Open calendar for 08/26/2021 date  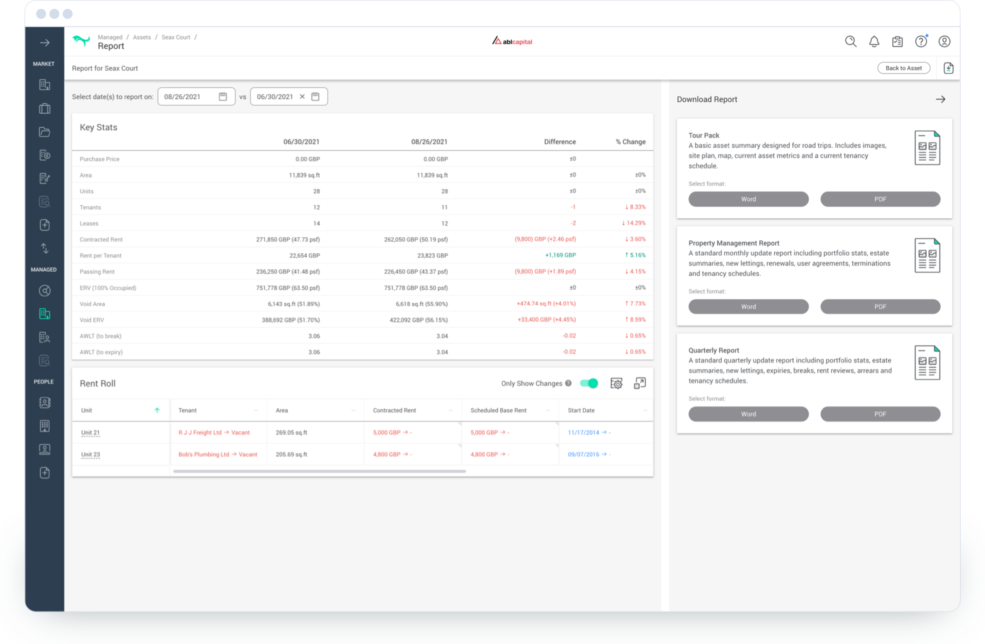pos(223,97)
